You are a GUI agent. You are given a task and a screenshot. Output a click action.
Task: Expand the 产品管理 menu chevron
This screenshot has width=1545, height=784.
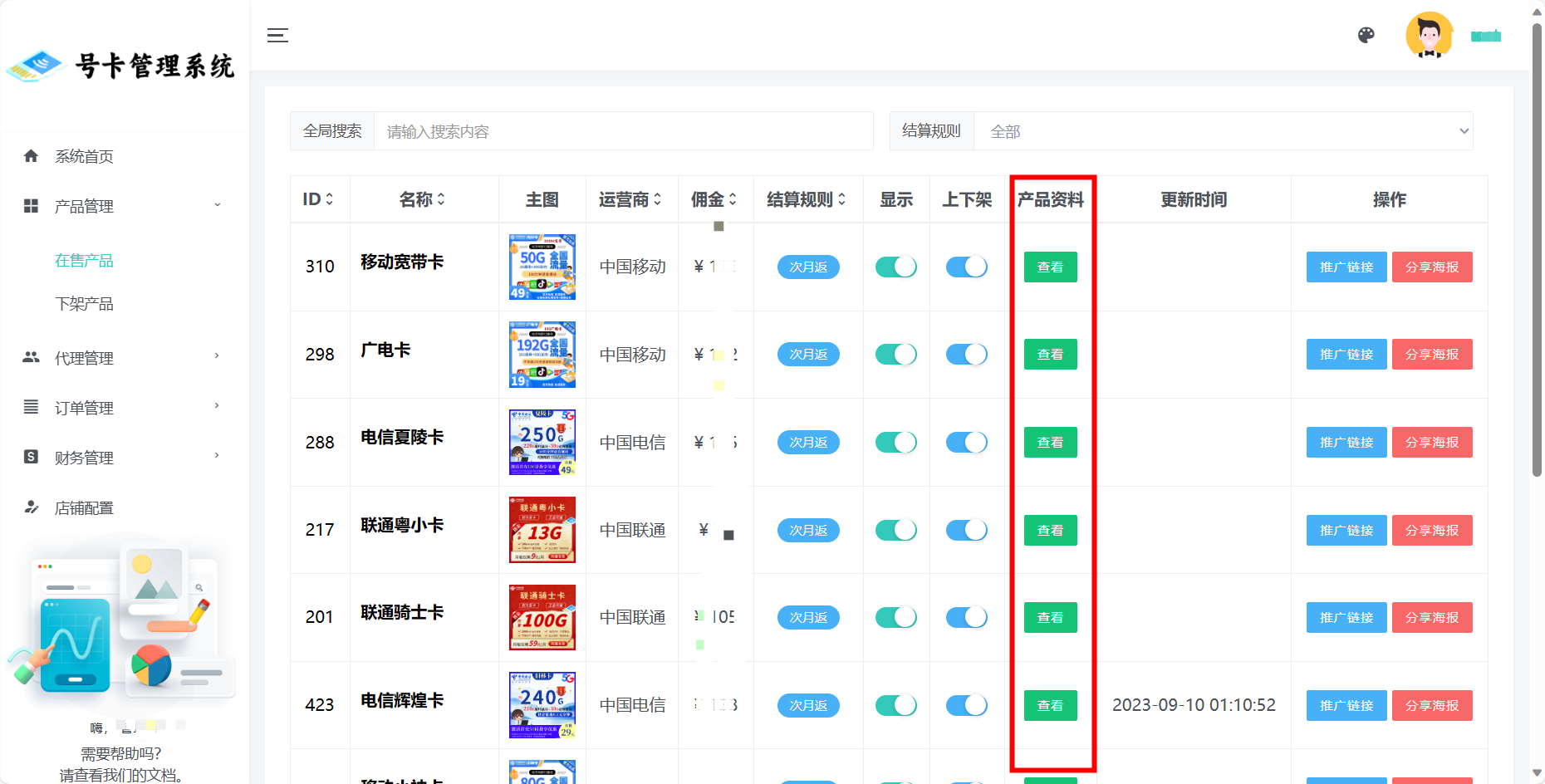pos(218,205)
